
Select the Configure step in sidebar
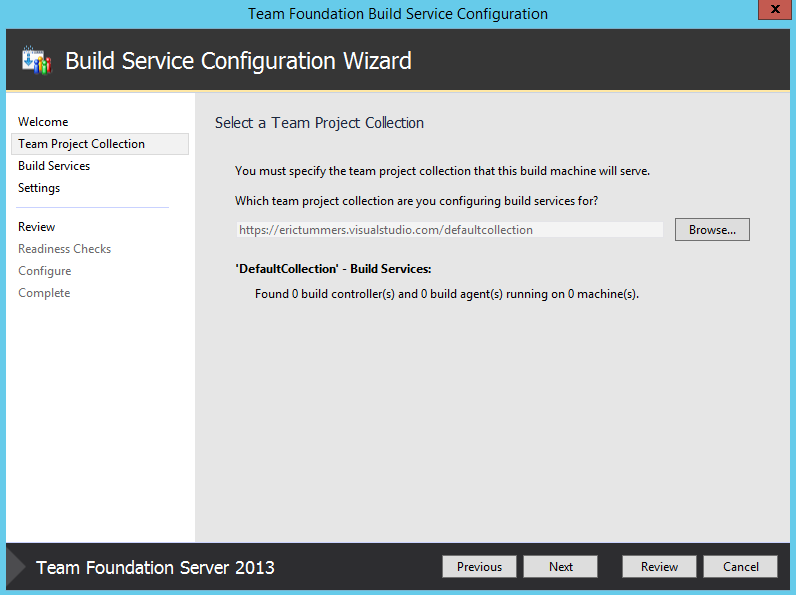click(x=44, y=271)
